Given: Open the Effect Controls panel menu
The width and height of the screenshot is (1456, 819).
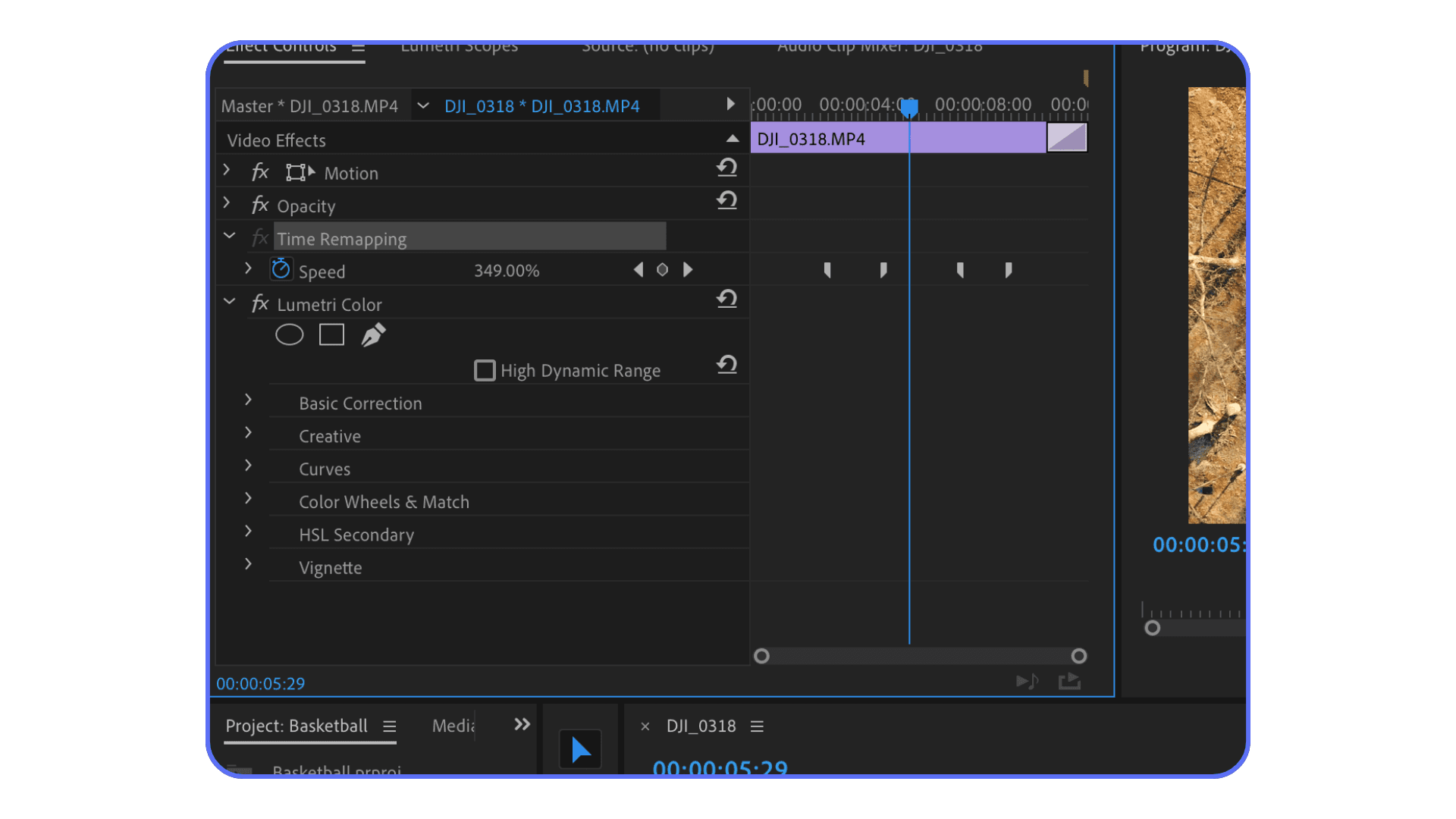Looking at the screenshot, I should click(359, 45).
